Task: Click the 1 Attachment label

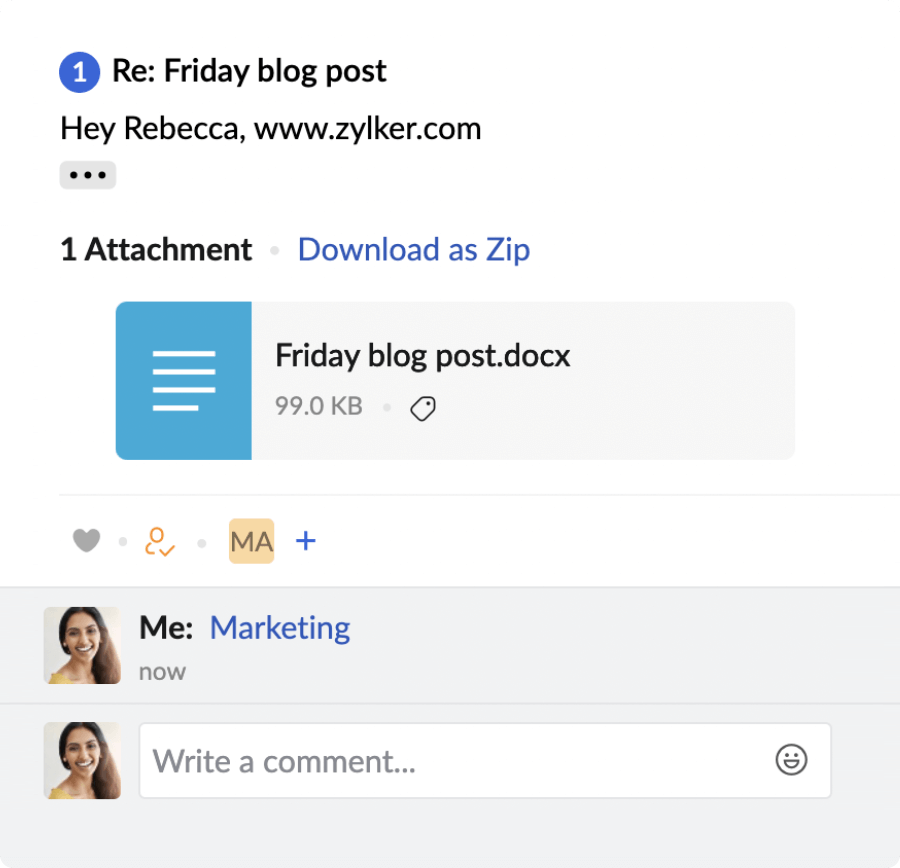Action: point(156,249)
